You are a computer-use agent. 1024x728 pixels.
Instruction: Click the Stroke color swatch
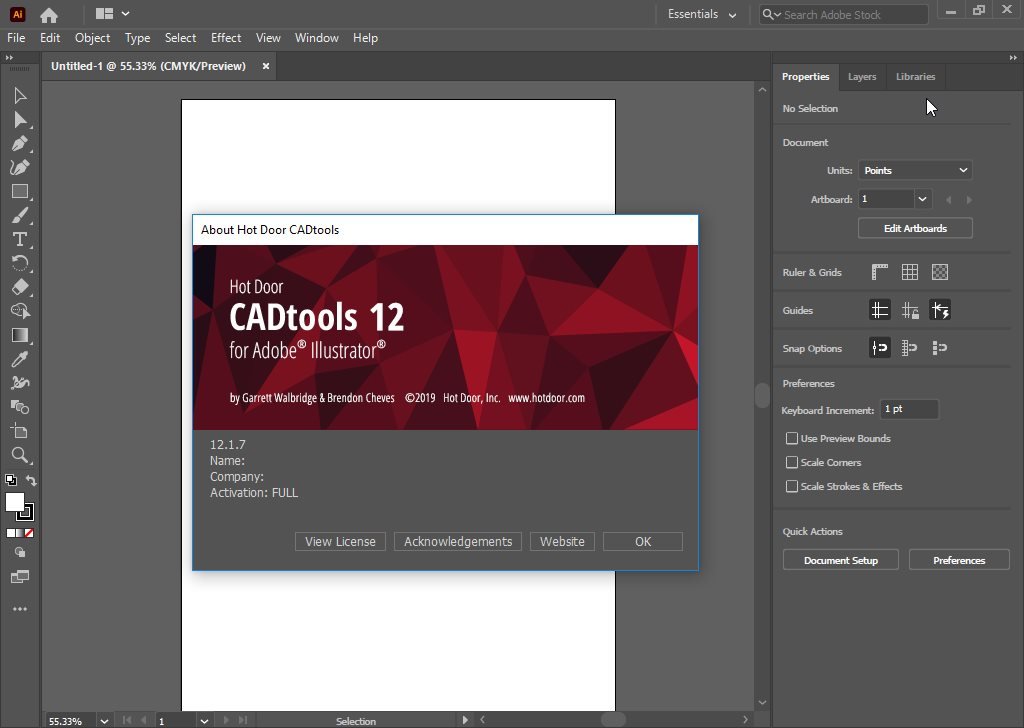click(27, 514)
